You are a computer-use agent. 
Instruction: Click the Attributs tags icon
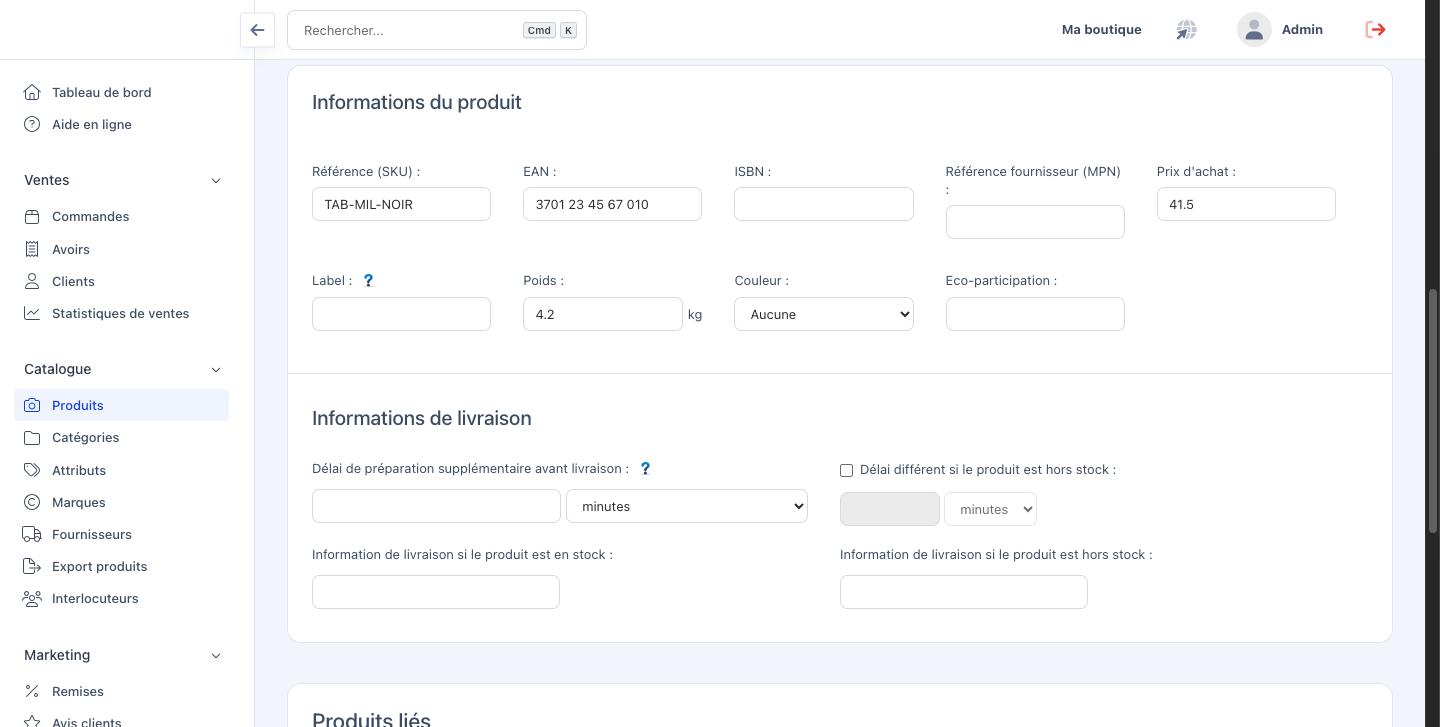click(x=32, y=470)
